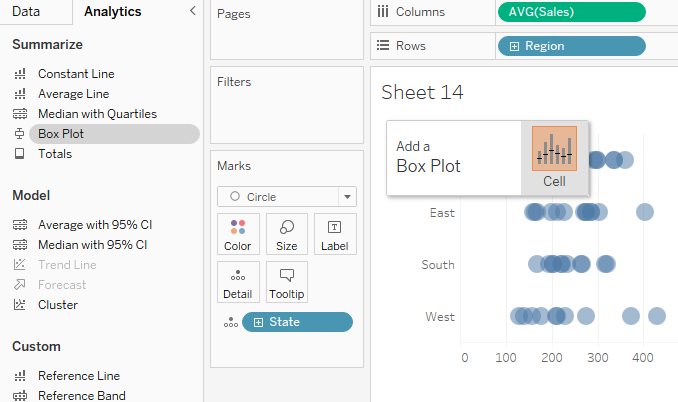Click the Median with Quartiles icon
This screenshot has width=678, height=402.
(19, 114)
